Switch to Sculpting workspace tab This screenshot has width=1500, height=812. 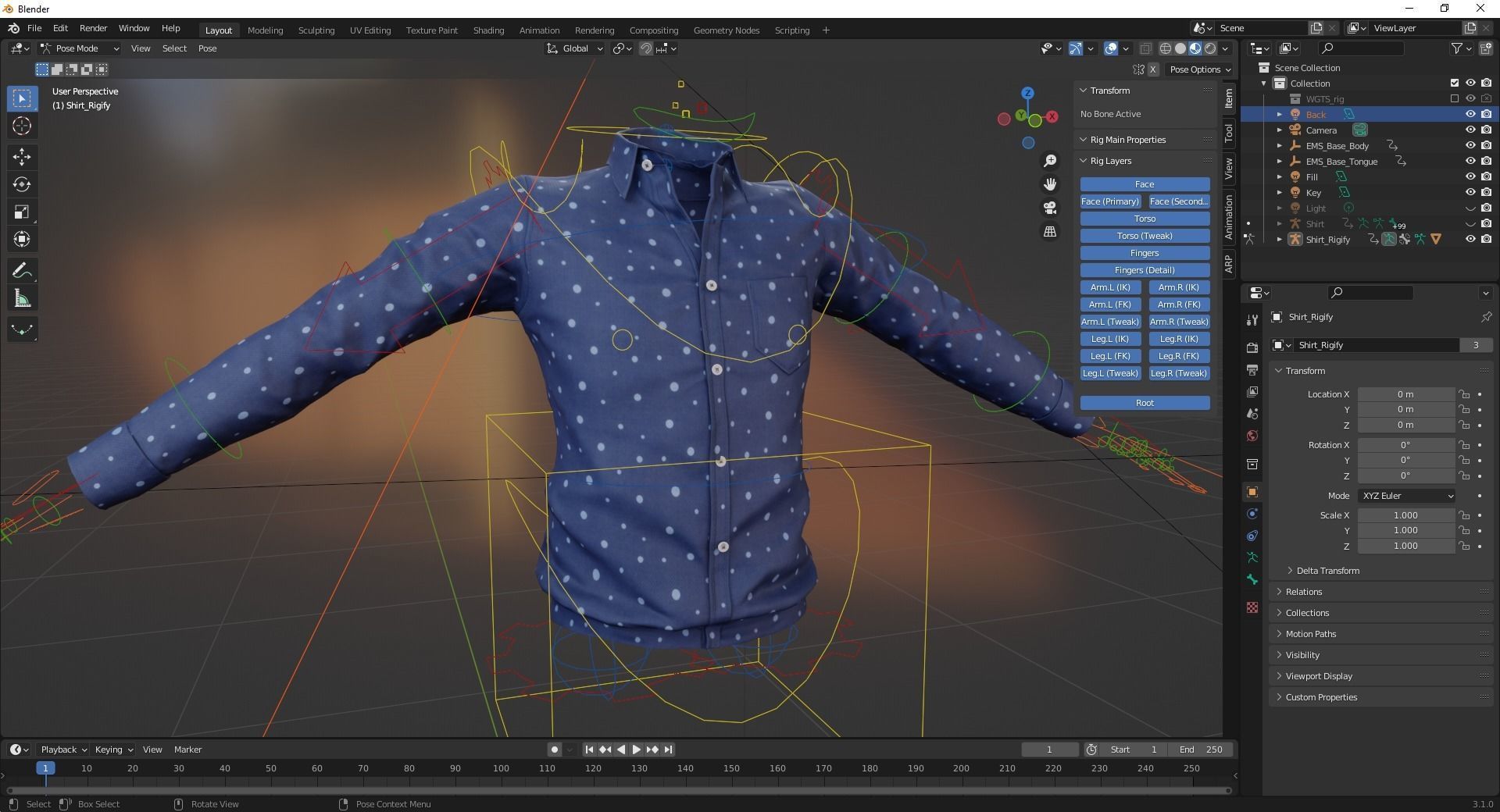coord(316,30)
